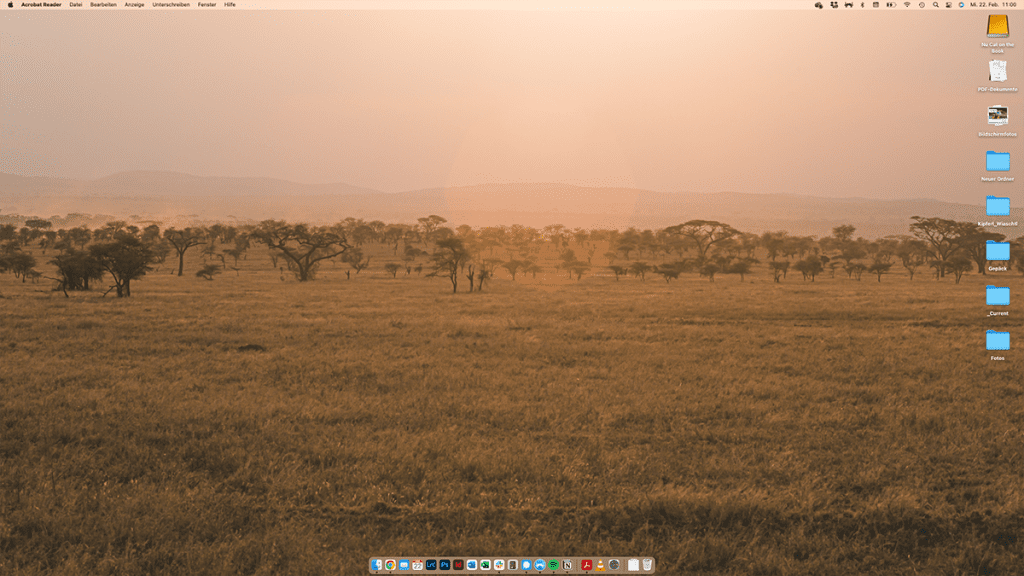Click the Acrobat Reader application menu

(41, 4)
